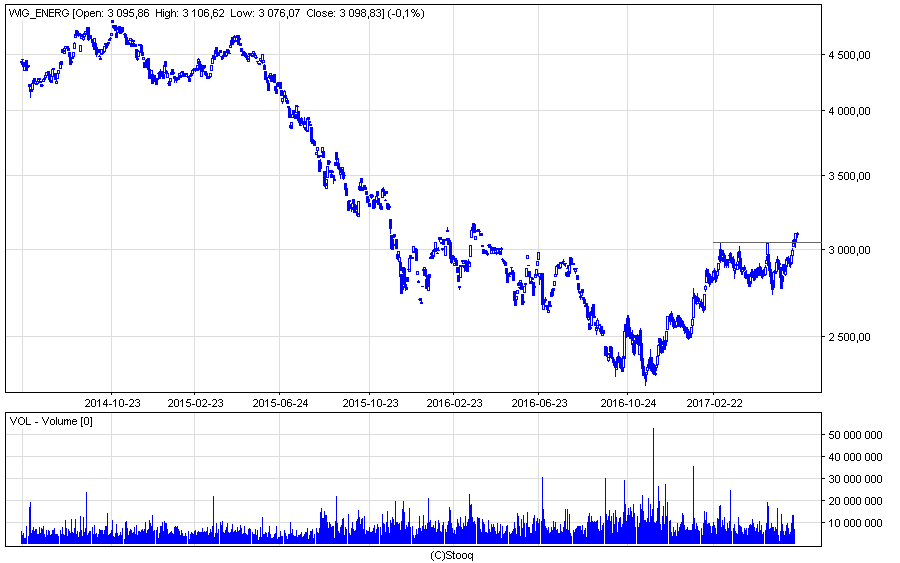Click the tallest volume spike bar
This screenshot has width=900, height=563.
tap(653, 486)
